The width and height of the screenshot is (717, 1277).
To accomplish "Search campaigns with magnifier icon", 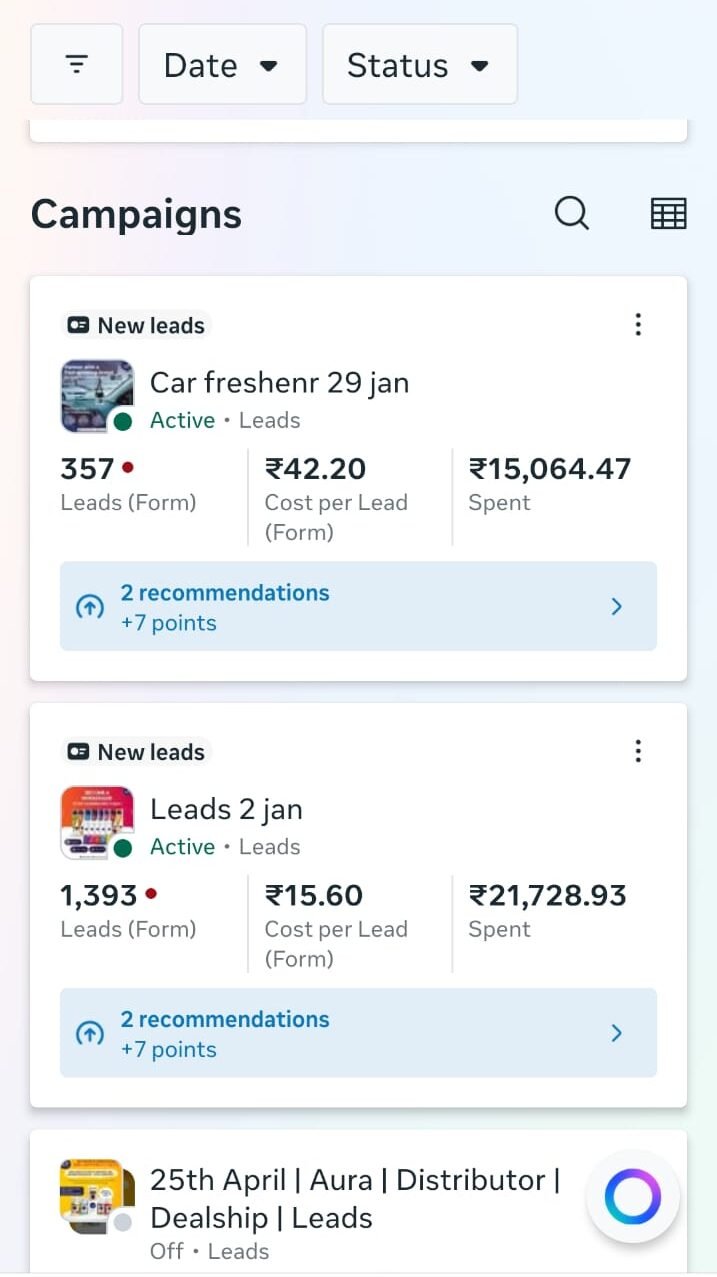I will [x=572, y=213].
